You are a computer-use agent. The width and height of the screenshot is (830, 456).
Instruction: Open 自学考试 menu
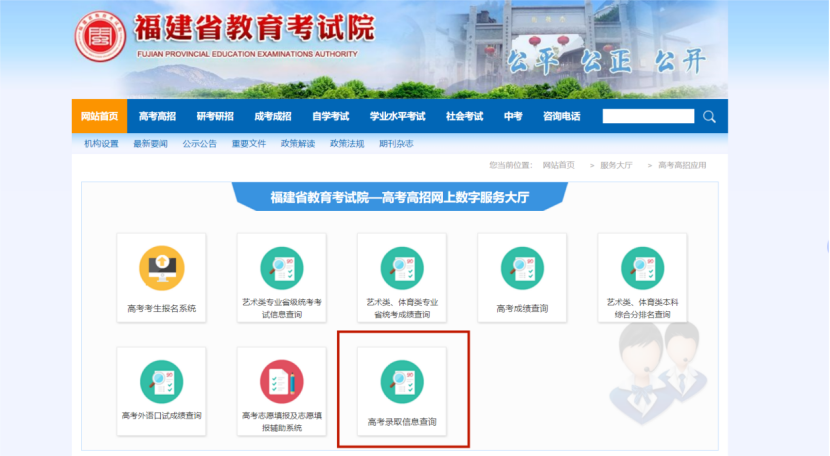click(x=330, y=116)
